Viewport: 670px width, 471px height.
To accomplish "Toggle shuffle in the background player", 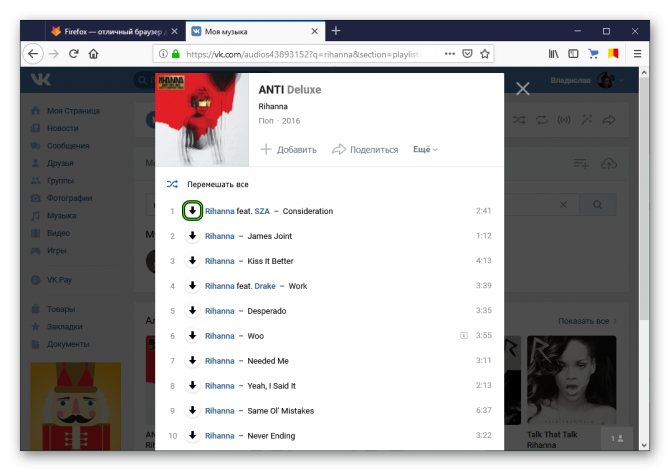I will click(519, 120).
